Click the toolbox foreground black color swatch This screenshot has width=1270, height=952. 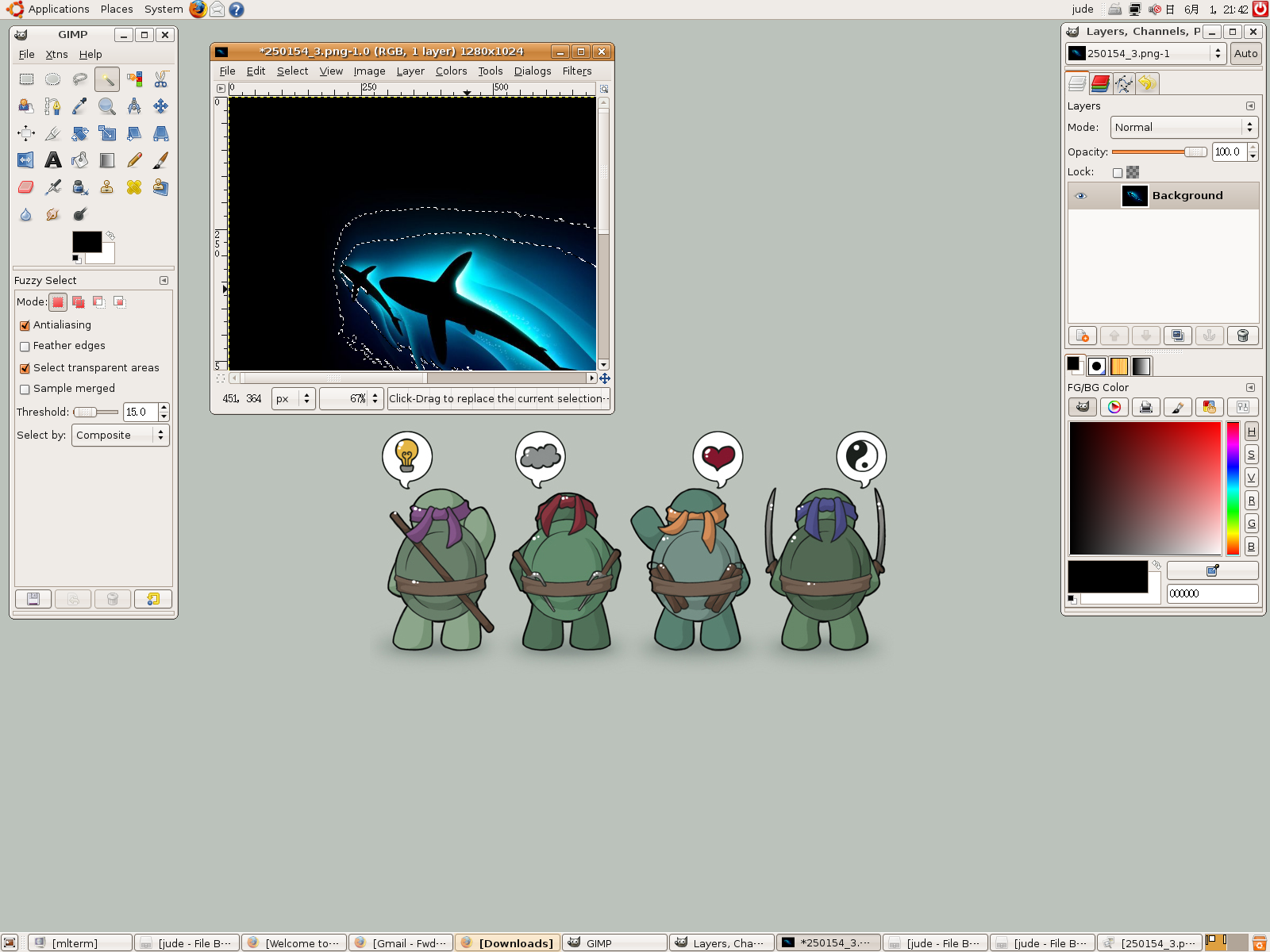[87, 242]
